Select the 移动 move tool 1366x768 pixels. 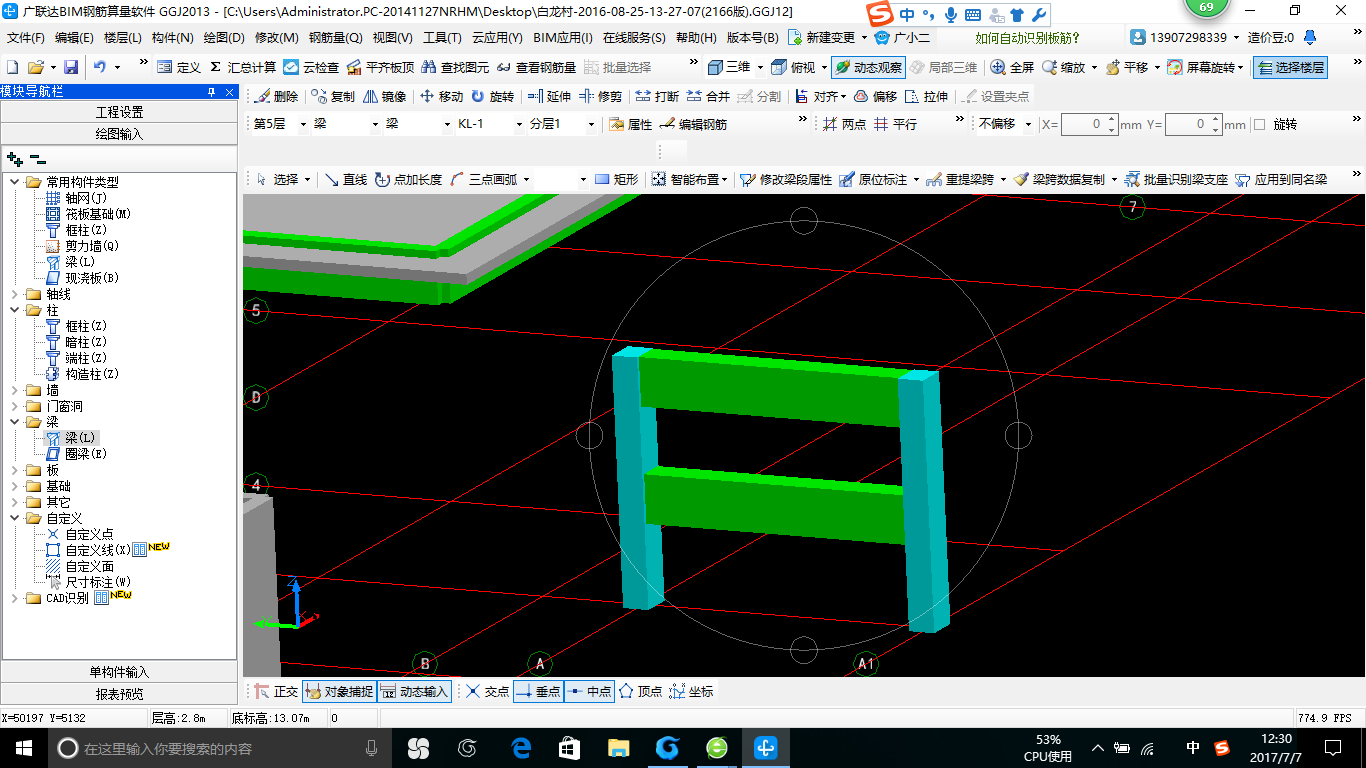click(x=441, y=97)
